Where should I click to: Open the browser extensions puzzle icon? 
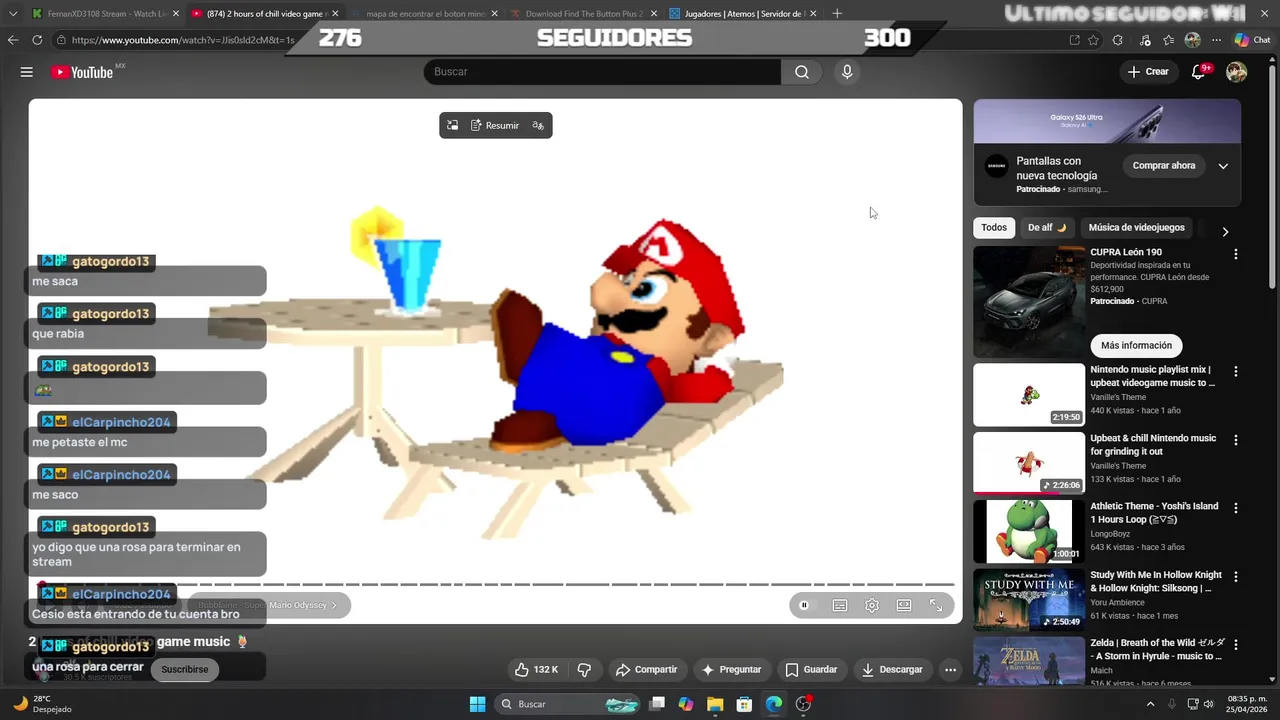[x=1118, y=40]
